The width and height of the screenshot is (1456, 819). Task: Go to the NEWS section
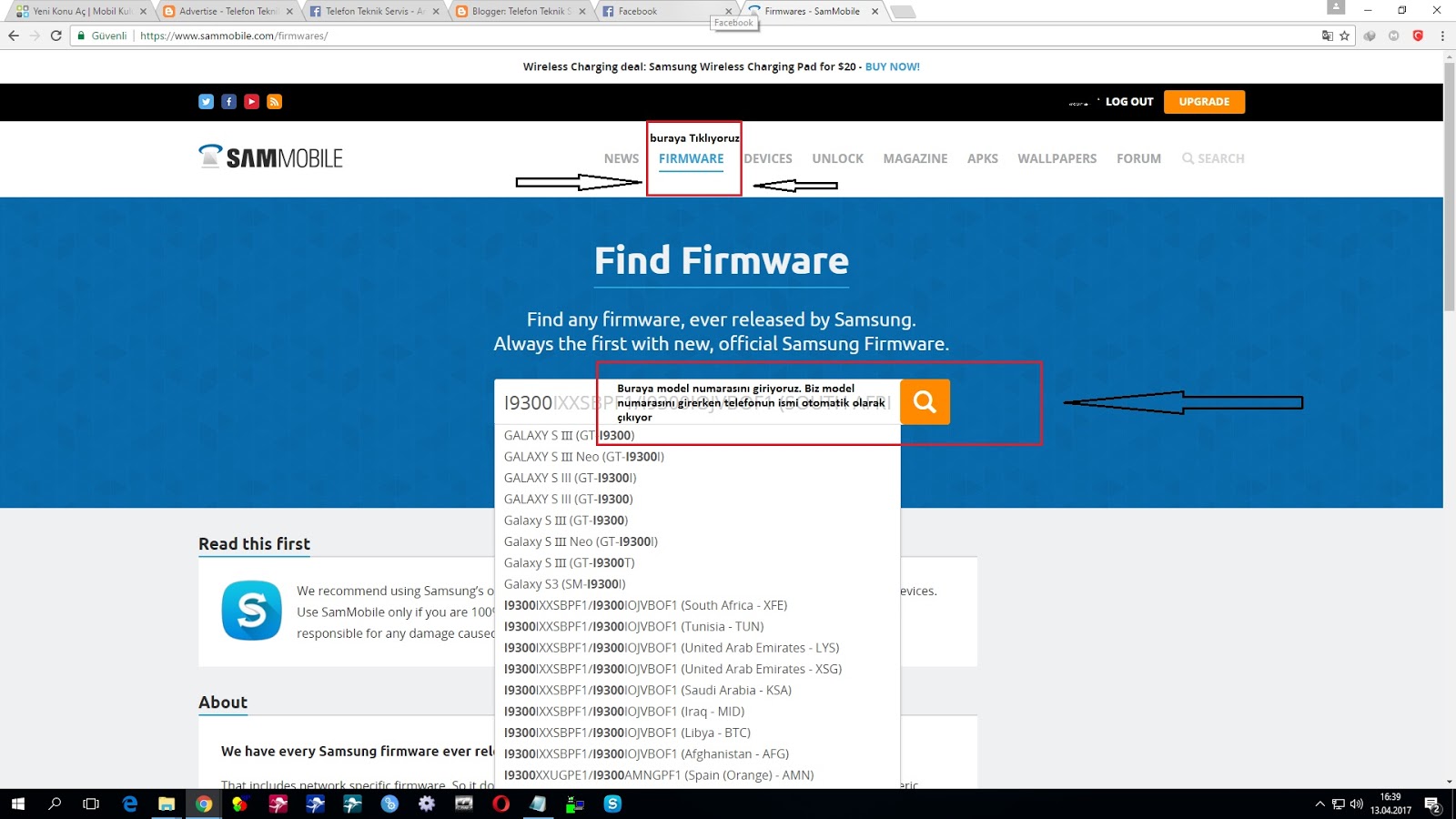(x=622, y=158)
